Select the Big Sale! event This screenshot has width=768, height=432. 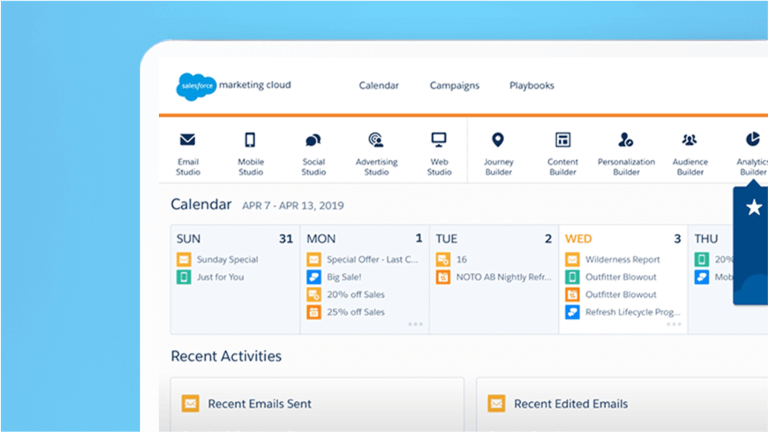(x=342, y=277)
